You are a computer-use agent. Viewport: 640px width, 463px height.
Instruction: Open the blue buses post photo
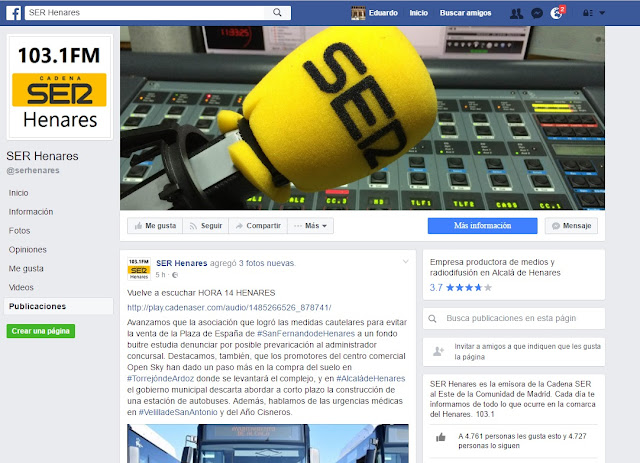click(x=268, y=443)
